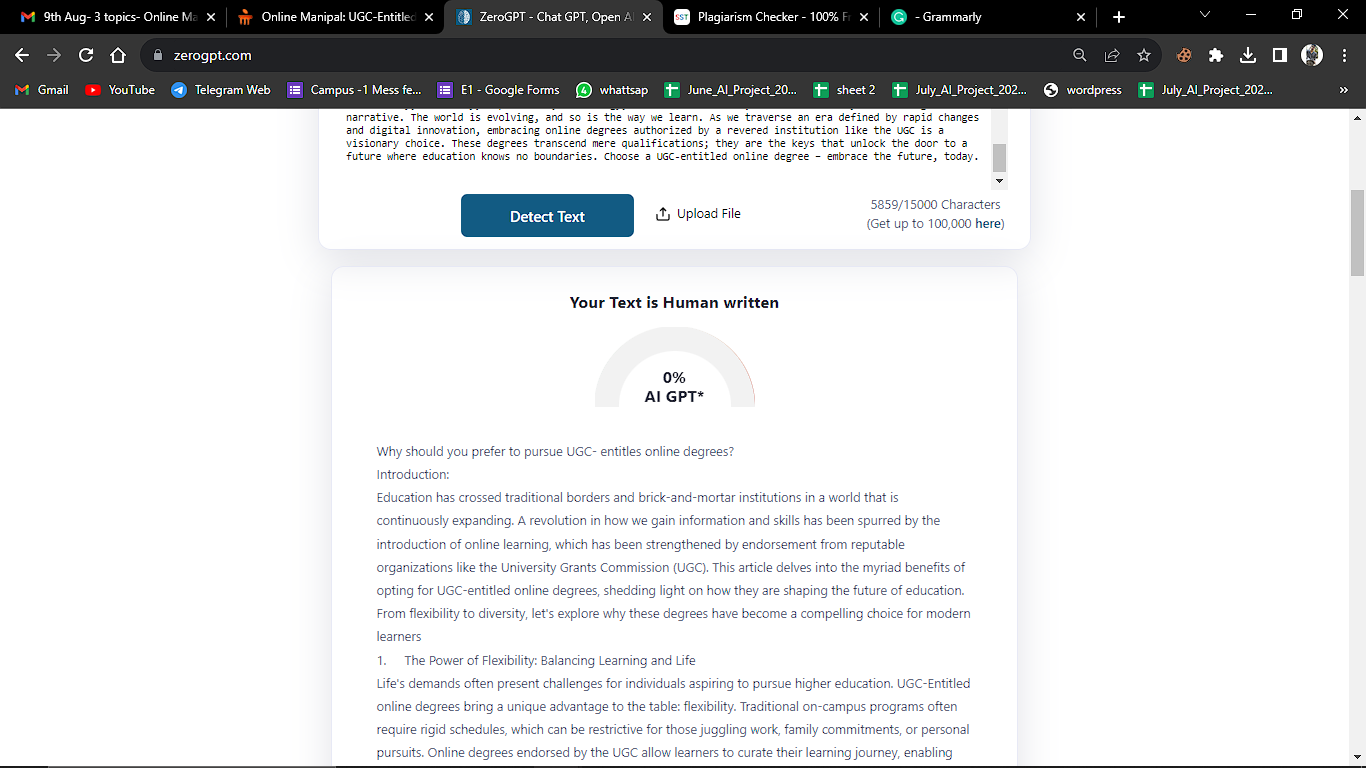Go forward to next page
Screen dimensions: 1366x768
coord(54,55)
